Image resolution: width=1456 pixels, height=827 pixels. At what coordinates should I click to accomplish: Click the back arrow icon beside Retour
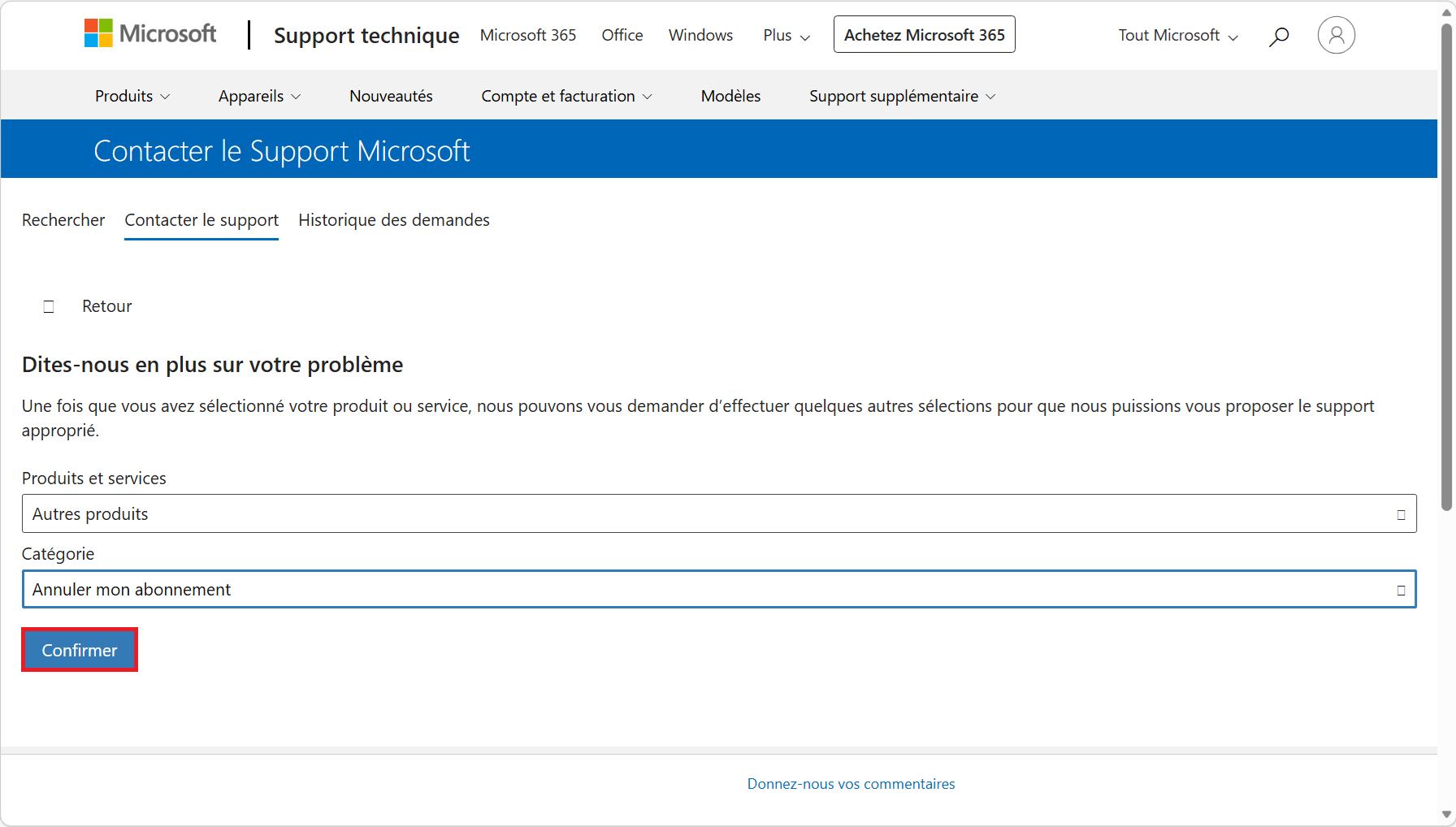[49, 306]
